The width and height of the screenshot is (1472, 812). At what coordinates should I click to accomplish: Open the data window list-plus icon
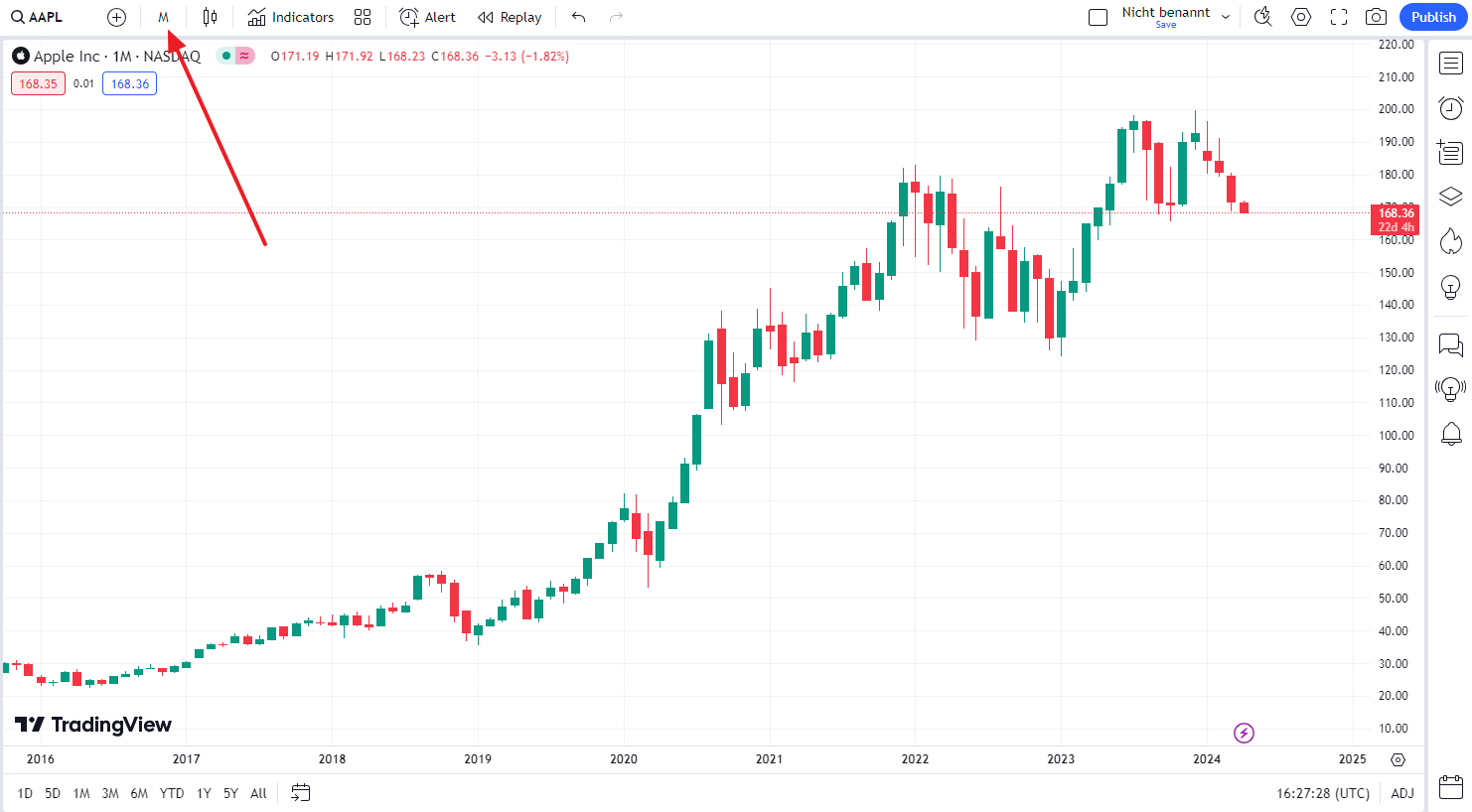click(1451, 152)
